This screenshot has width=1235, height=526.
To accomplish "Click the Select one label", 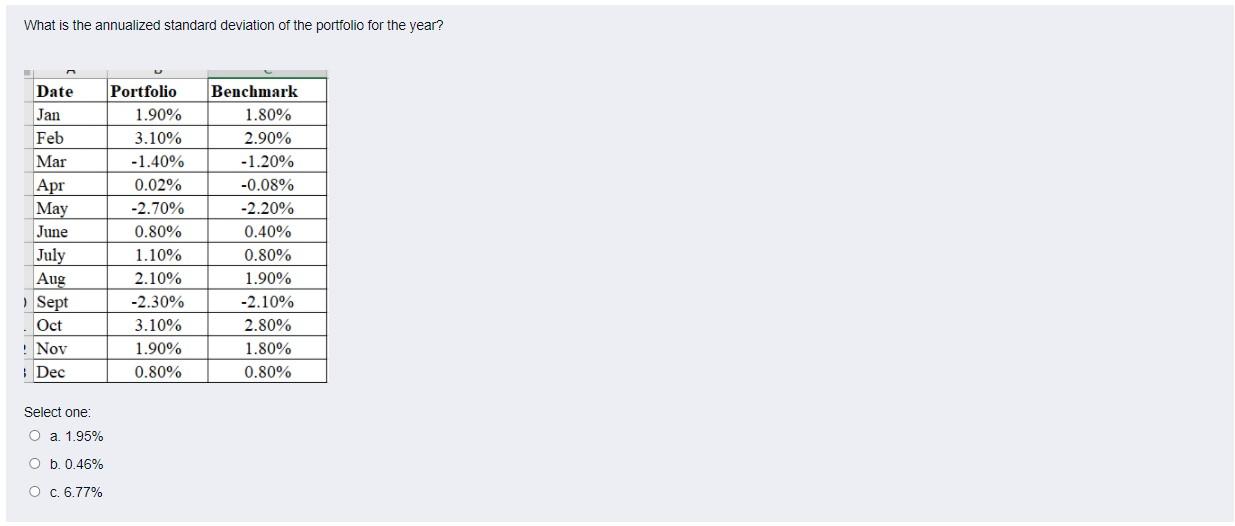I will point(57,412).
